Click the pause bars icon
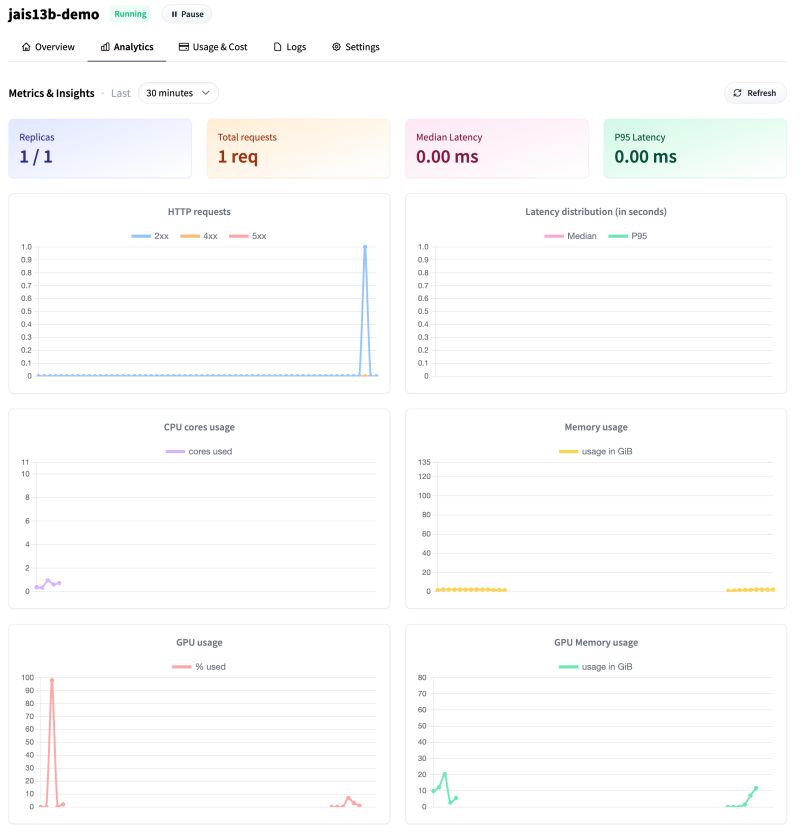 [174, 14]
